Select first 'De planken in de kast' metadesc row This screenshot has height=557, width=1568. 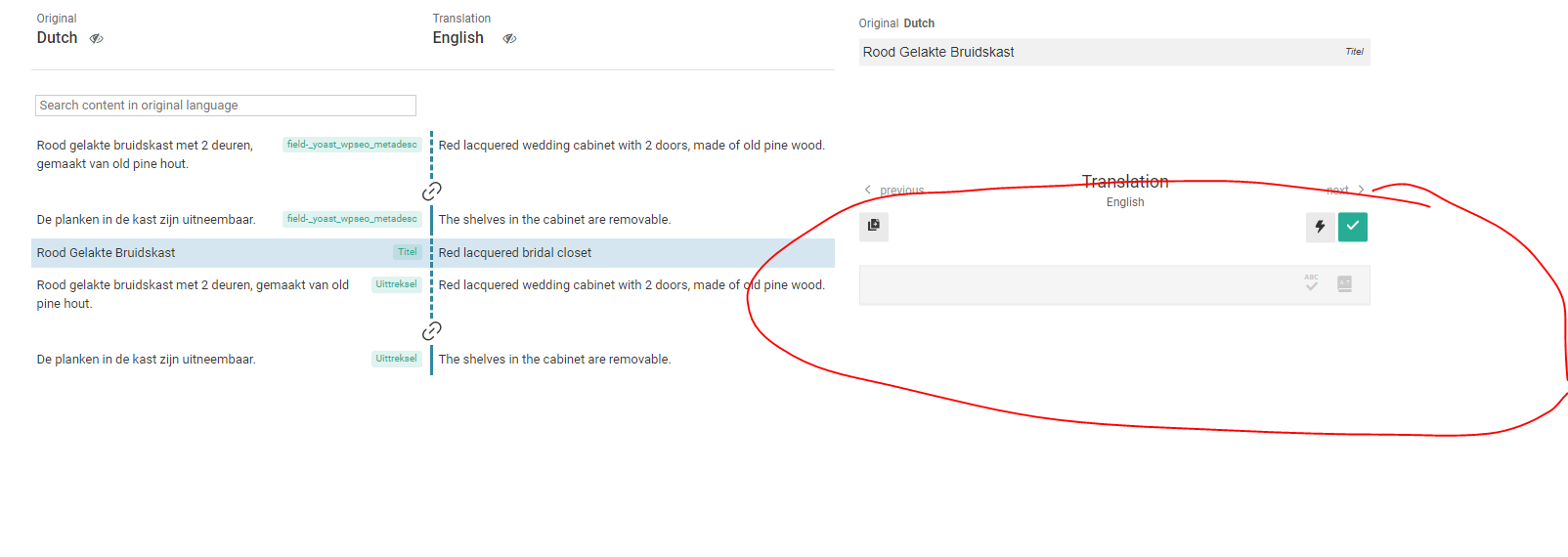click(x=227, y=220)
